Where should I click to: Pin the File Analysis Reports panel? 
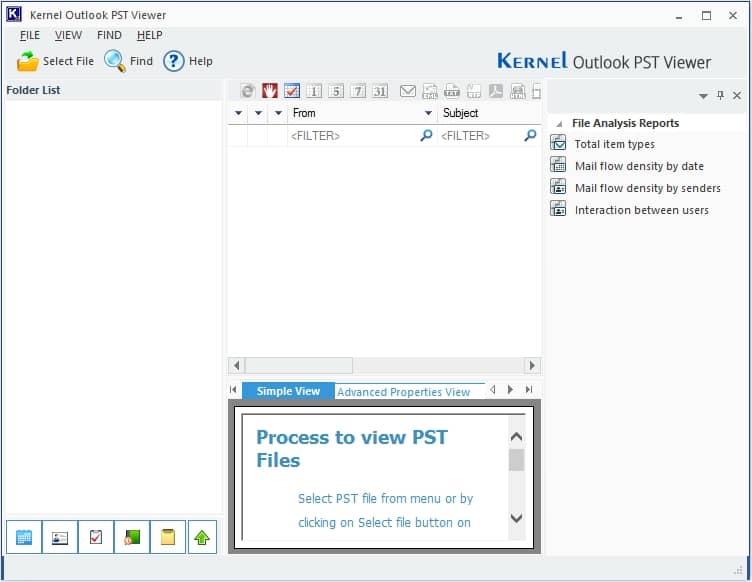click(x=720, y=95)
